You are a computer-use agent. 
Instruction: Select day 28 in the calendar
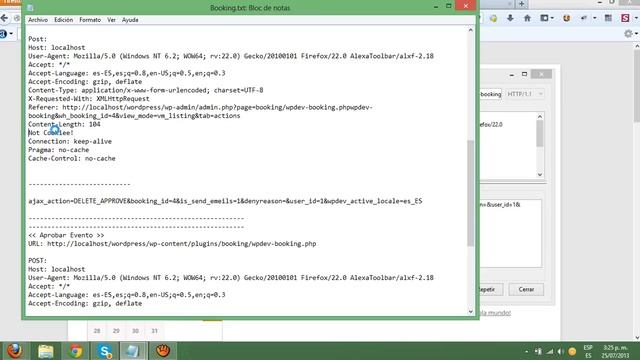97,331
